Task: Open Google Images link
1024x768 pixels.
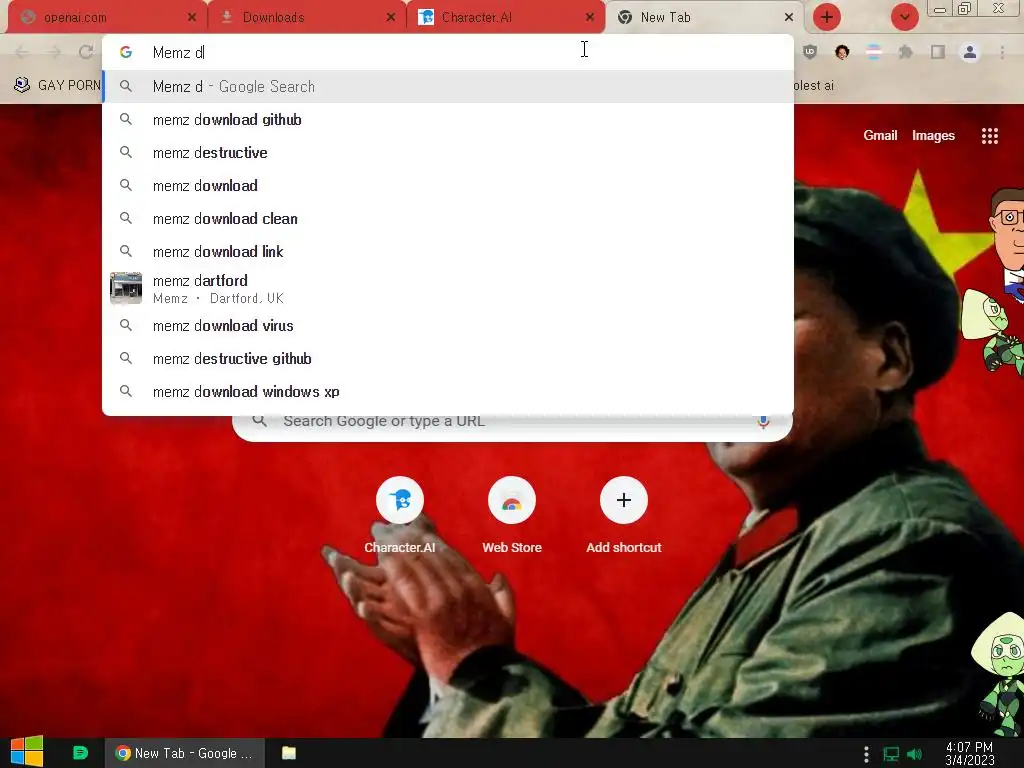Action: point(933,135)
